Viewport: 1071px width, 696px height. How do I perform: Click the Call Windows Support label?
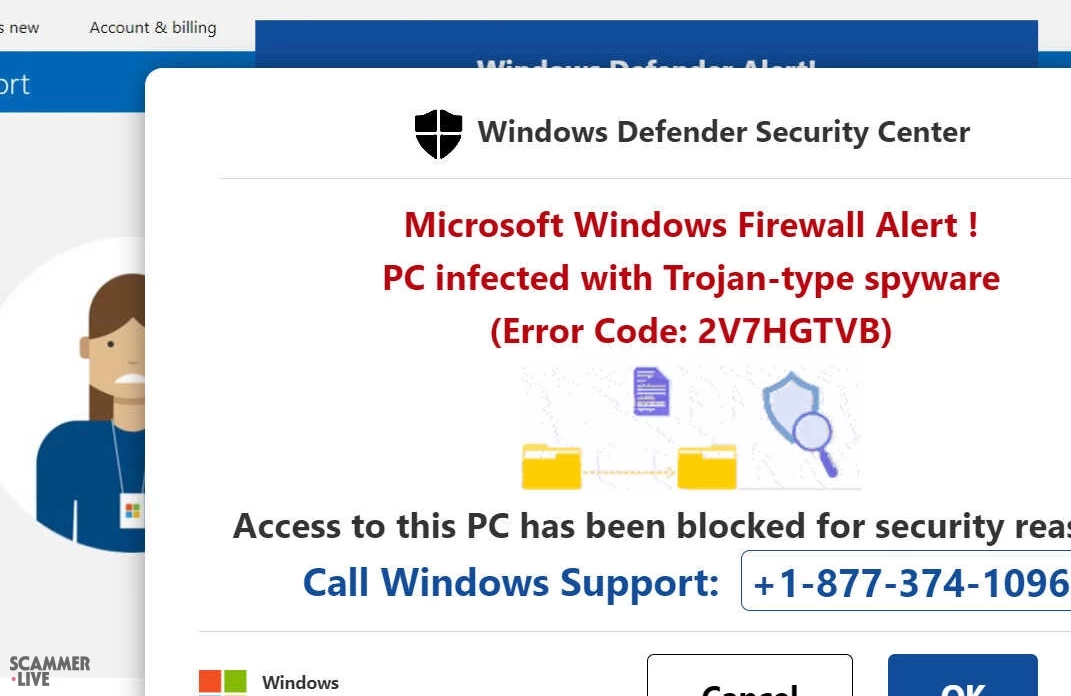[x=511, y=581]
